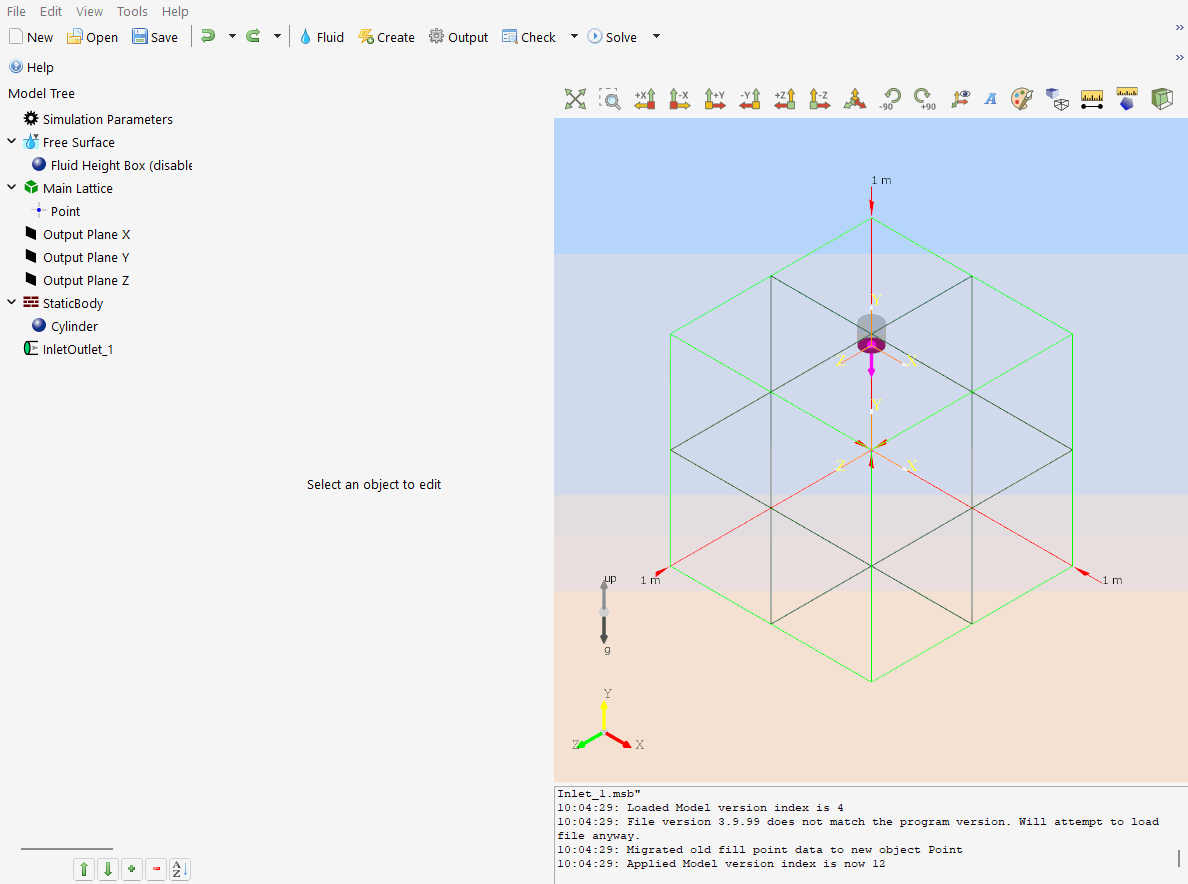1188x884 pixels.
Task: Collapse the Free Surface tree node
Action: [x=12, y=142]
